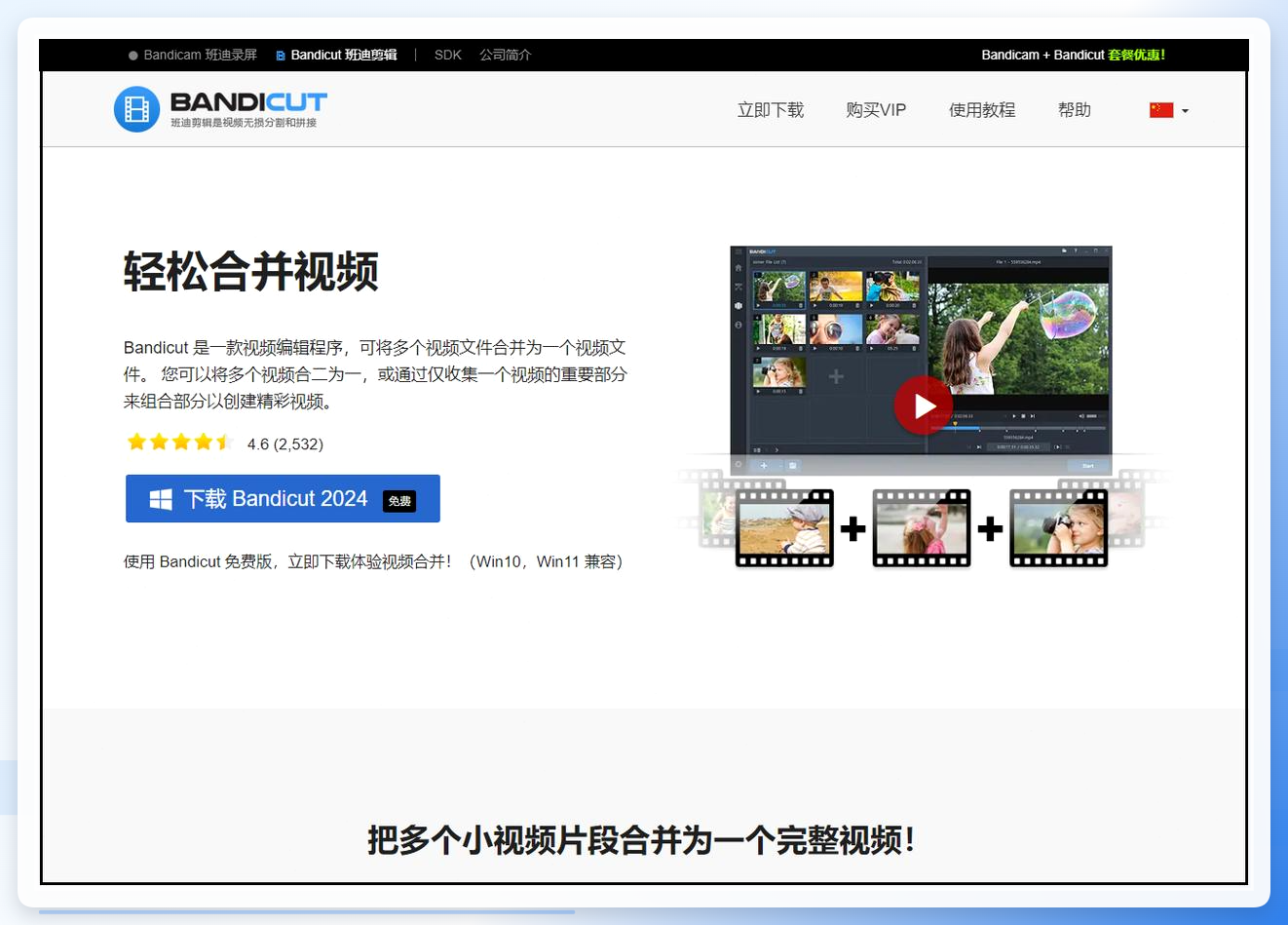Image resolution: width=1288 pixels, height=925 pixels.
Task: Click the 轻松合并视频 heading
Action: coord(251,271)
